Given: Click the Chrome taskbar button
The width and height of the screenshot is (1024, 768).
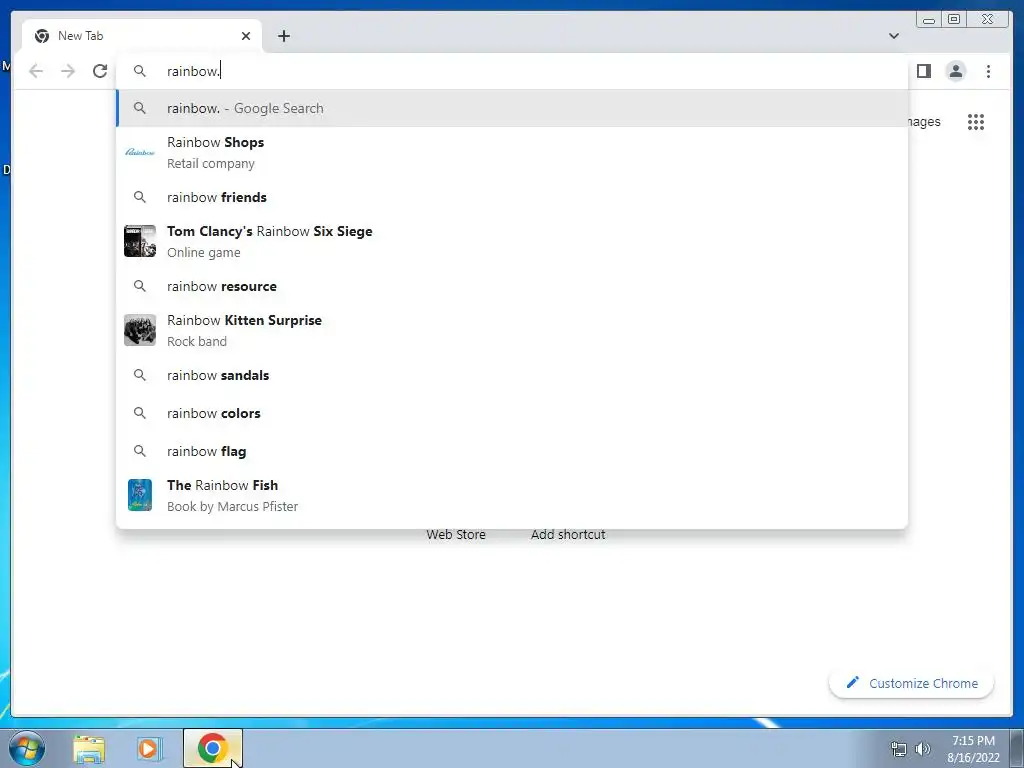Looking at the screenshot, I should (212, 748).
